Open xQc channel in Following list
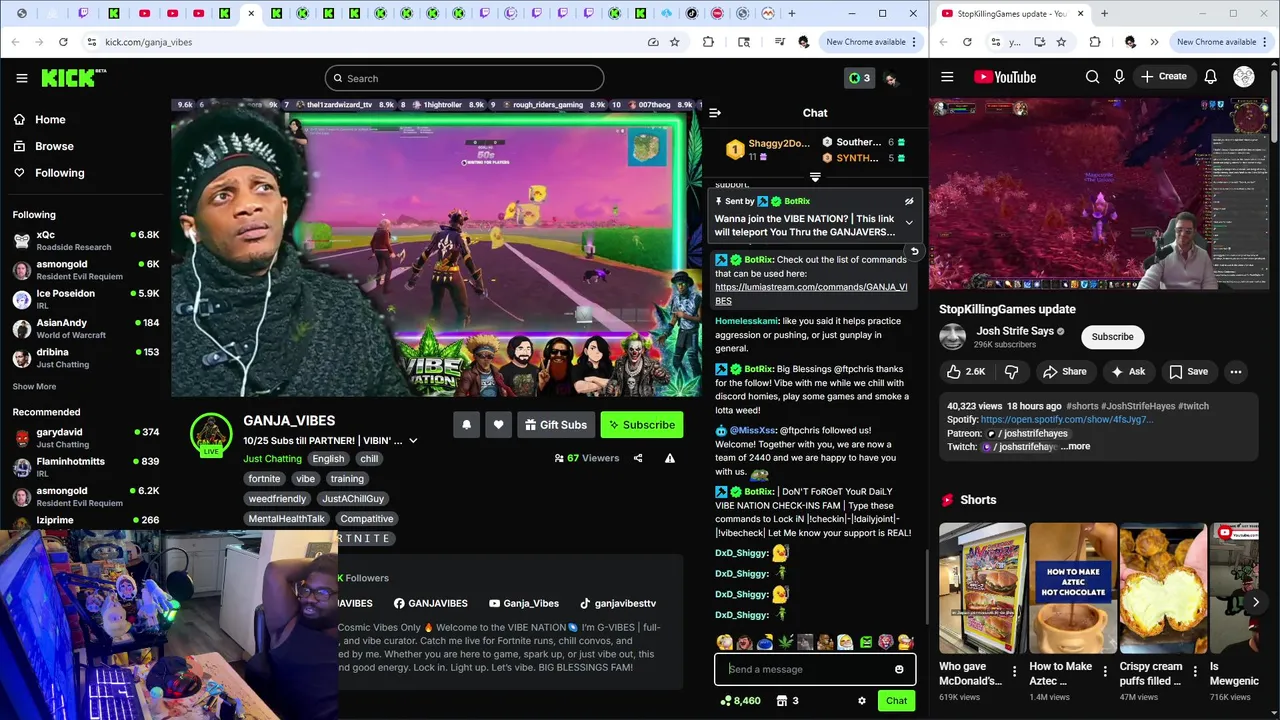Viewport: 1280px width, 720px height. (85, 240)
